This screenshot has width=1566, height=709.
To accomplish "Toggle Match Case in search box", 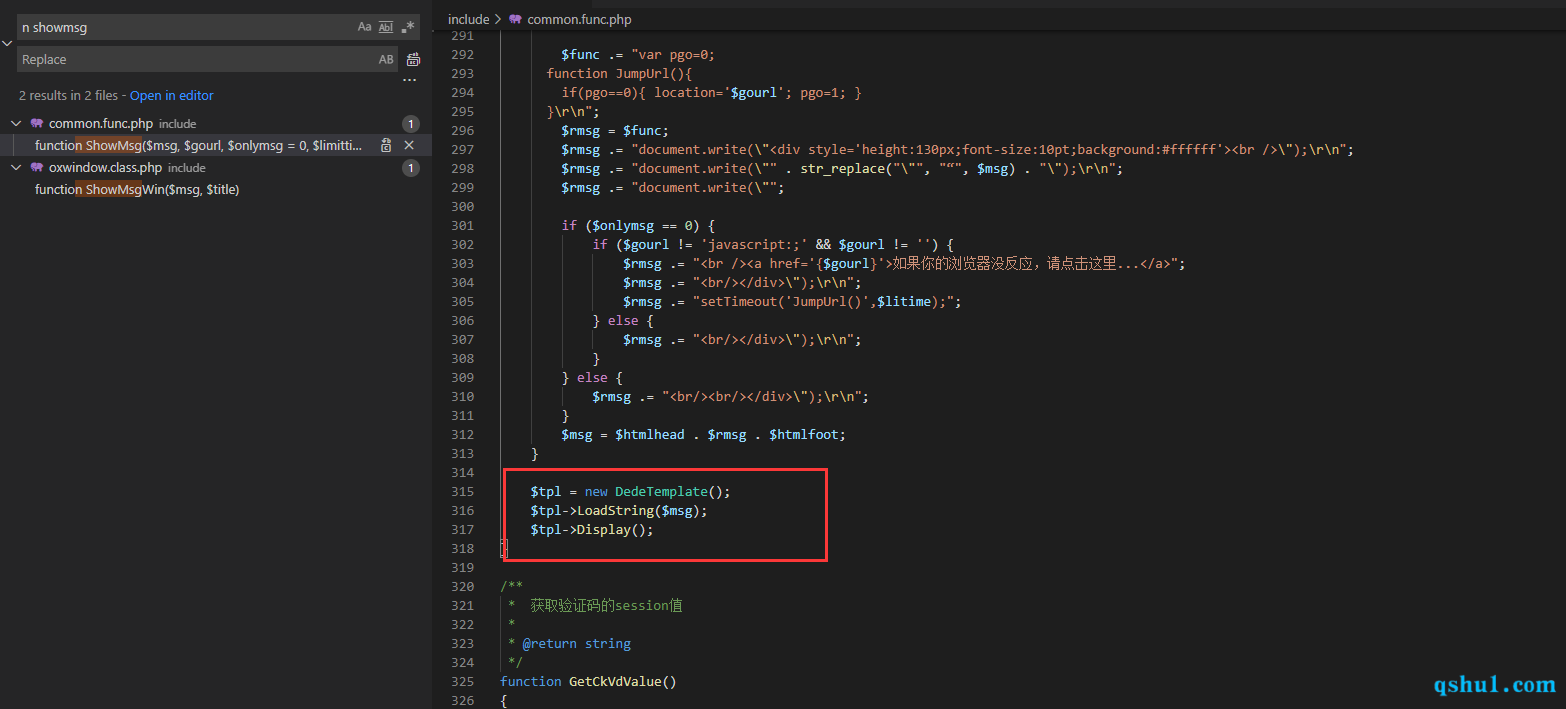I will click(x=364, y=27).
